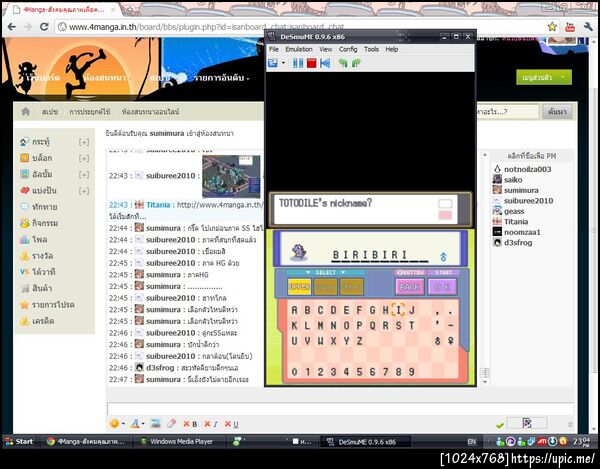Open the game screenshot thumbnail in chat
This screenshot has width=600, height=469.
[231, 176]
